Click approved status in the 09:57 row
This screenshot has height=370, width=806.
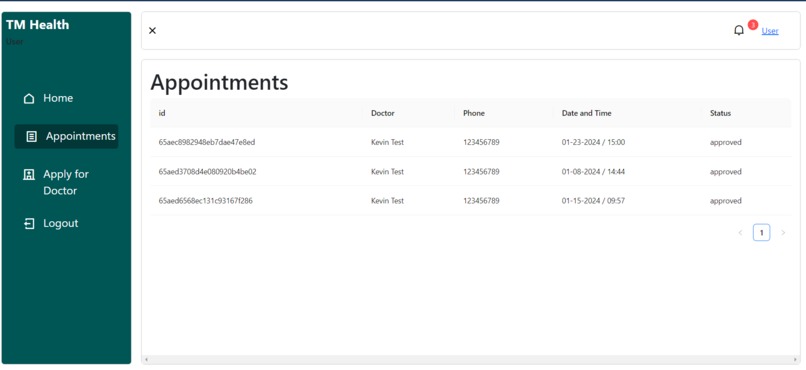725,201
